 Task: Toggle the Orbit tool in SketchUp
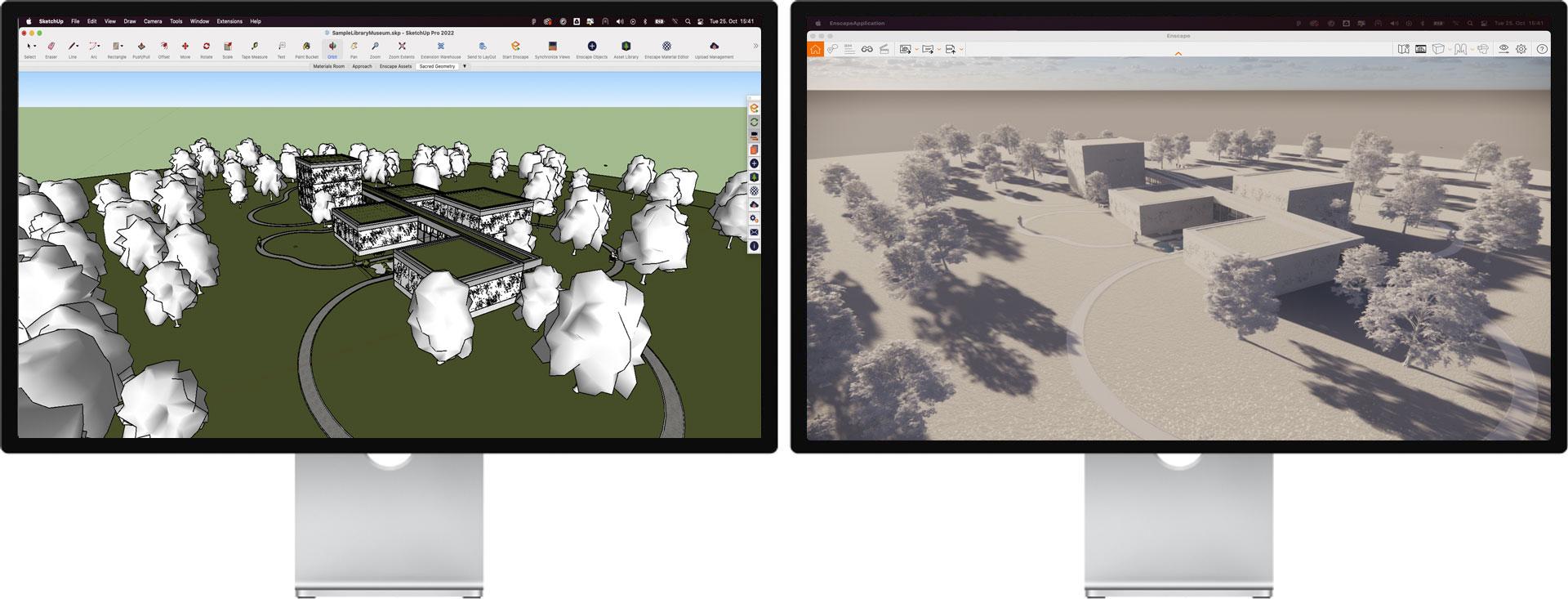point(332,47)
